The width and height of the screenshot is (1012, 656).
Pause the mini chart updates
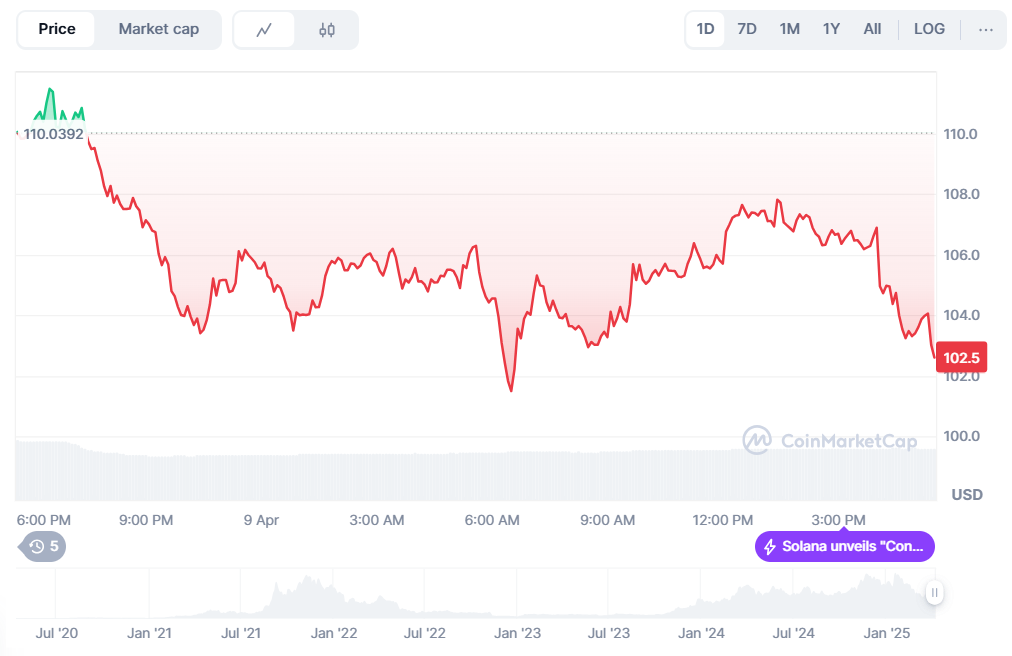point(933,592)
